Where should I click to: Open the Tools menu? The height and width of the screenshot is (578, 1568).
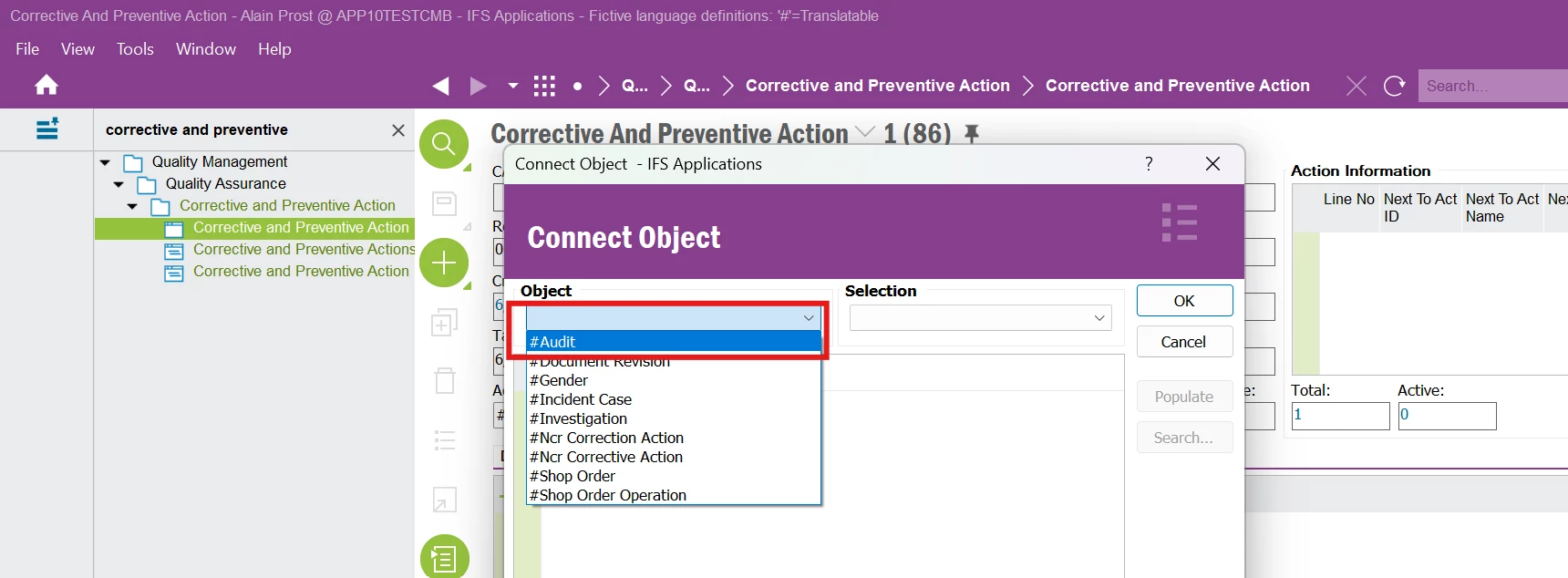135,49
